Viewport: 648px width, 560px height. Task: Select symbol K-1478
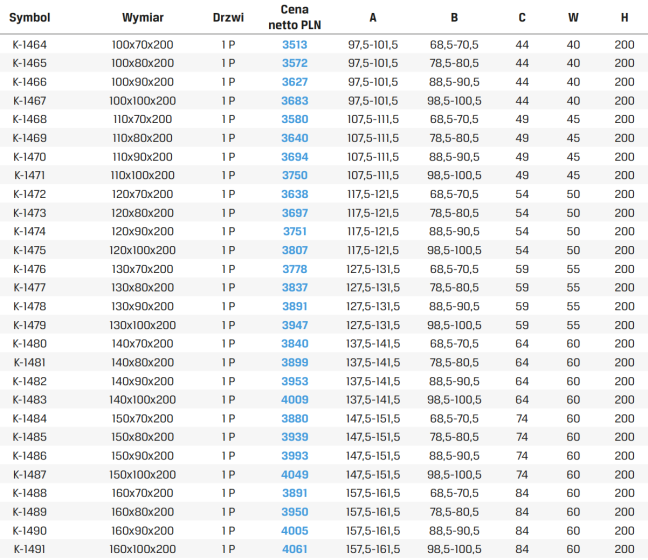tap(29, 307)
